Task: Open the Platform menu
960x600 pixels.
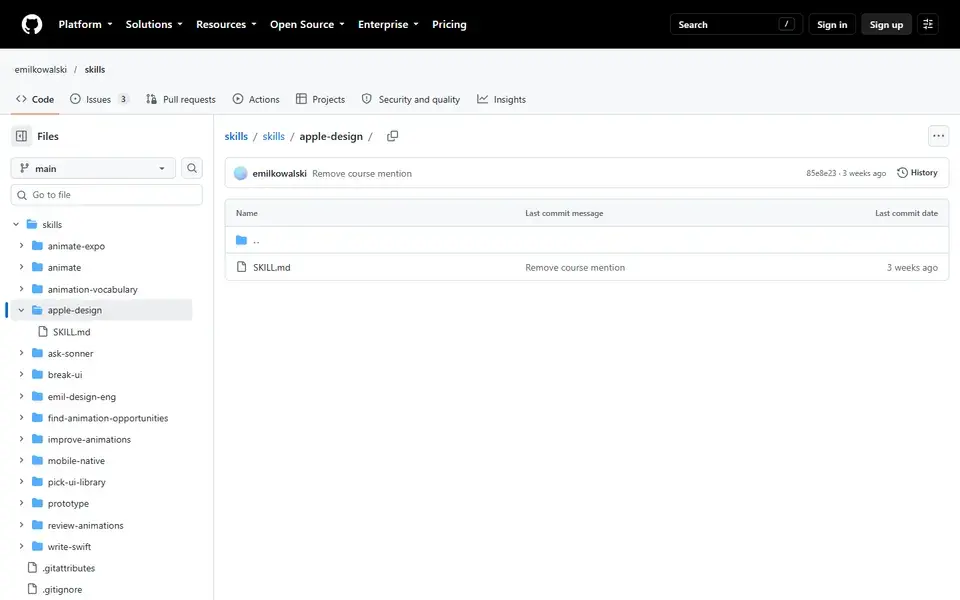Action: tap(85, 24)
